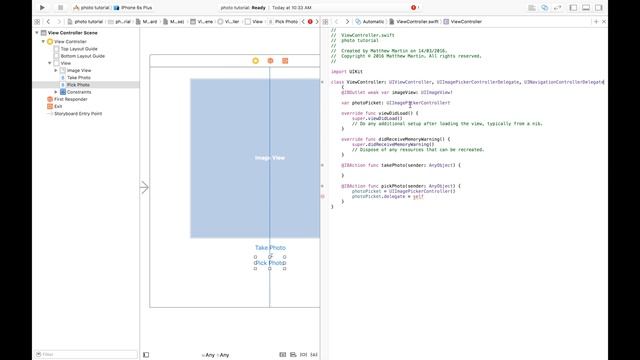Toggle the Navigator panel visibility

(573, 8)
